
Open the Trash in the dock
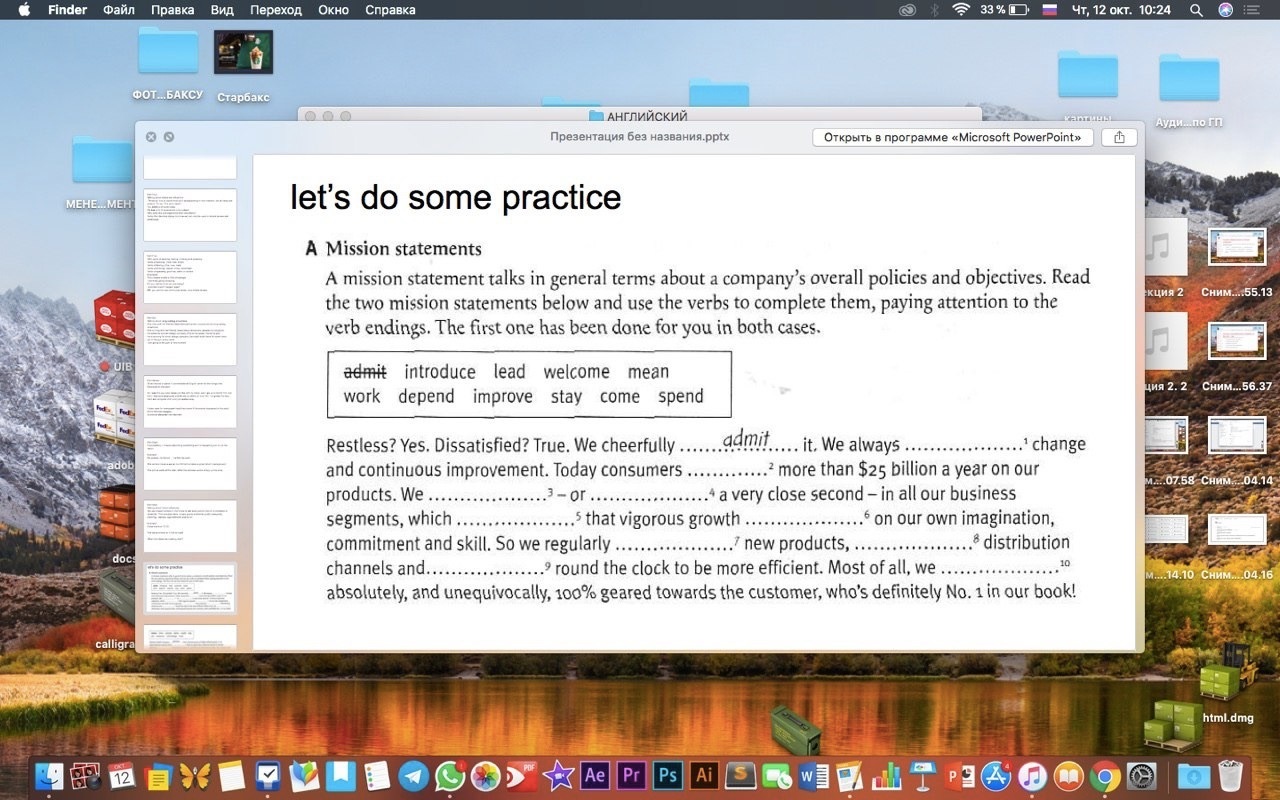1230,775
